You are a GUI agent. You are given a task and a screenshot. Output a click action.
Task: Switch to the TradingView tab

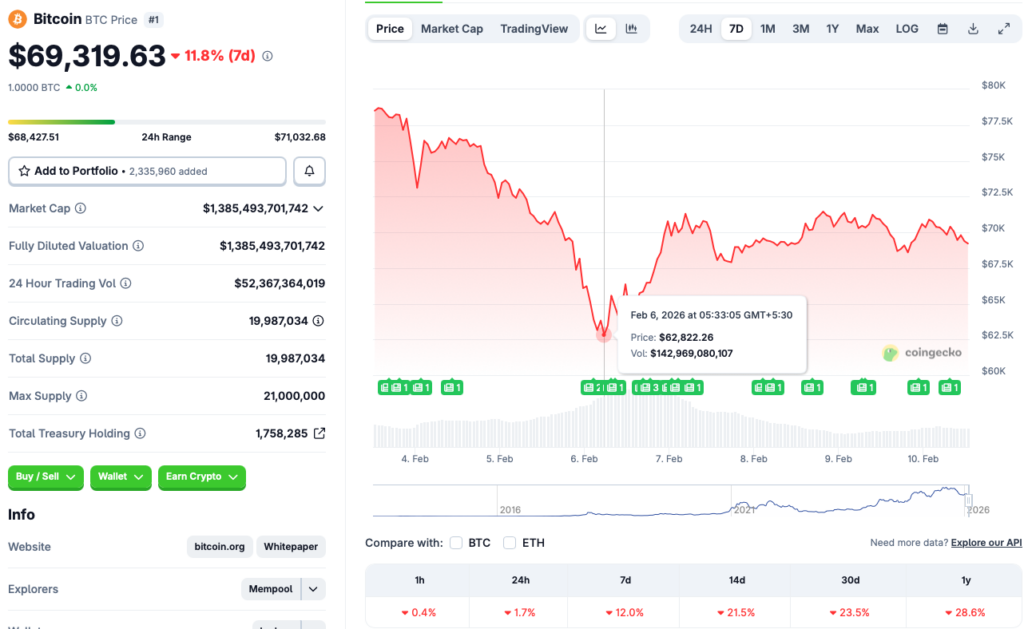tap(534, 29)
